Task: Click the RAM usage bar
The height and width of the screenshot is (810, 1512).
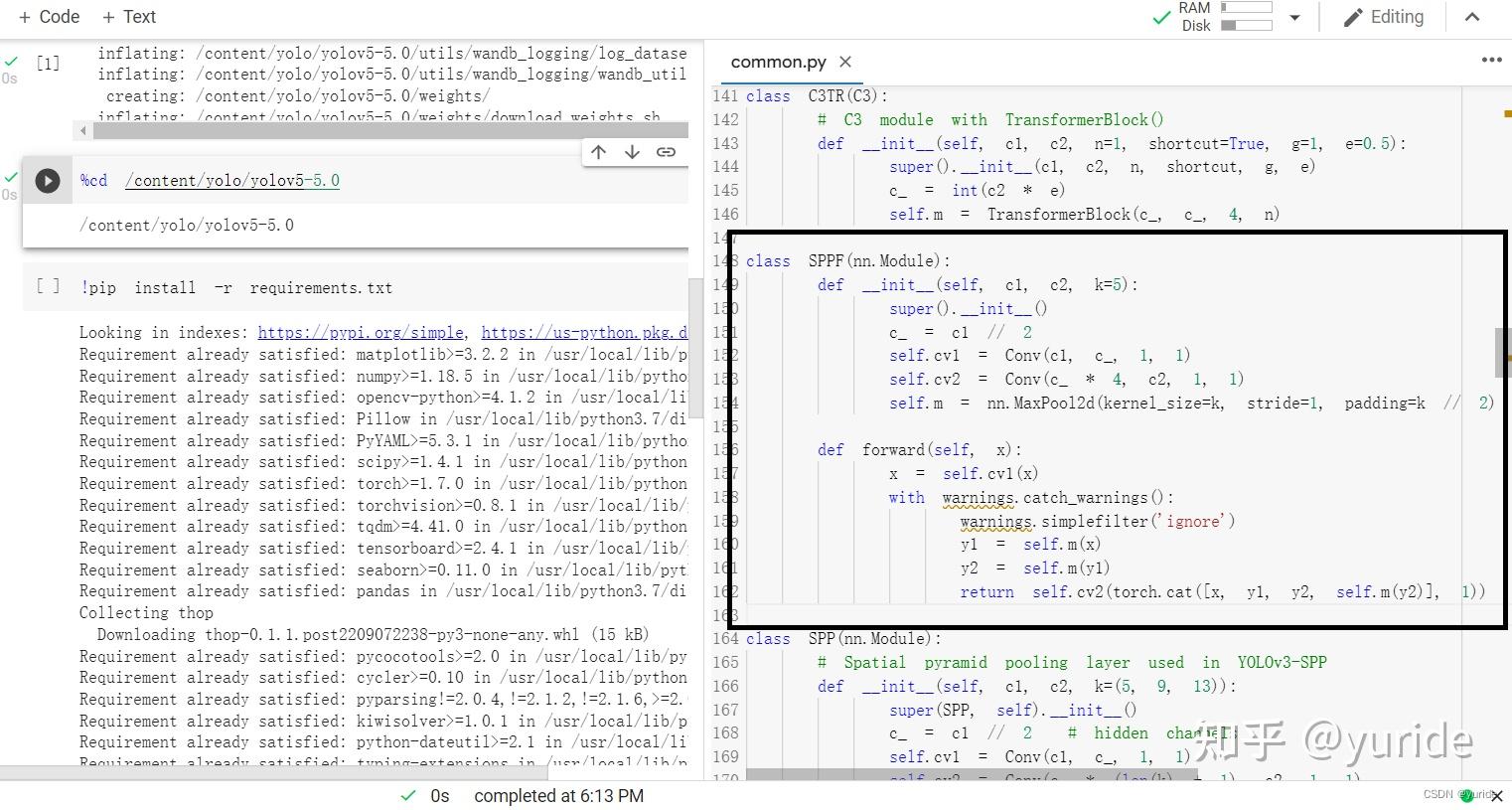Action: point(1247,7)
